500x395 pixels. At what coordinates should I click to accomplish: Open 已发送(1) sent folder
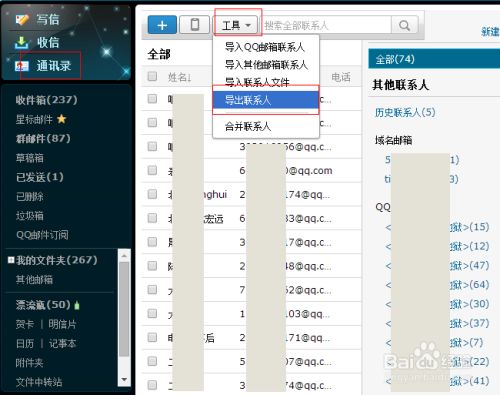(x=39, y=177)
